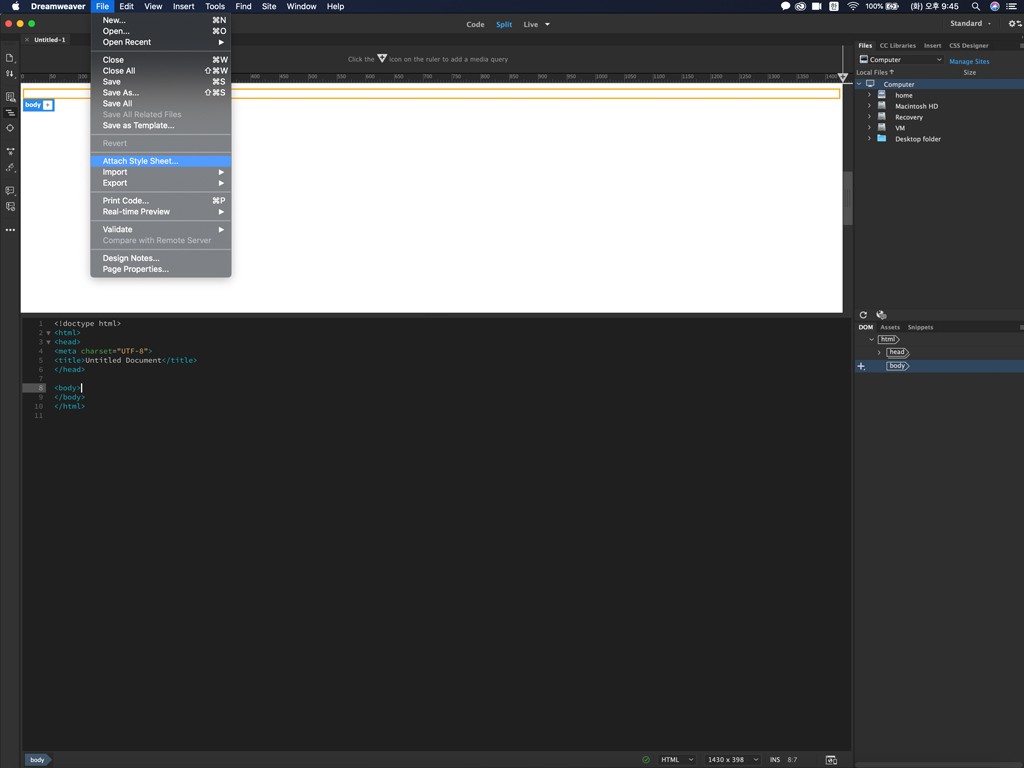Switch to the CC Libraries tab
The width and height of the screenshot is (1024, 768).
(x=897, y=46)
